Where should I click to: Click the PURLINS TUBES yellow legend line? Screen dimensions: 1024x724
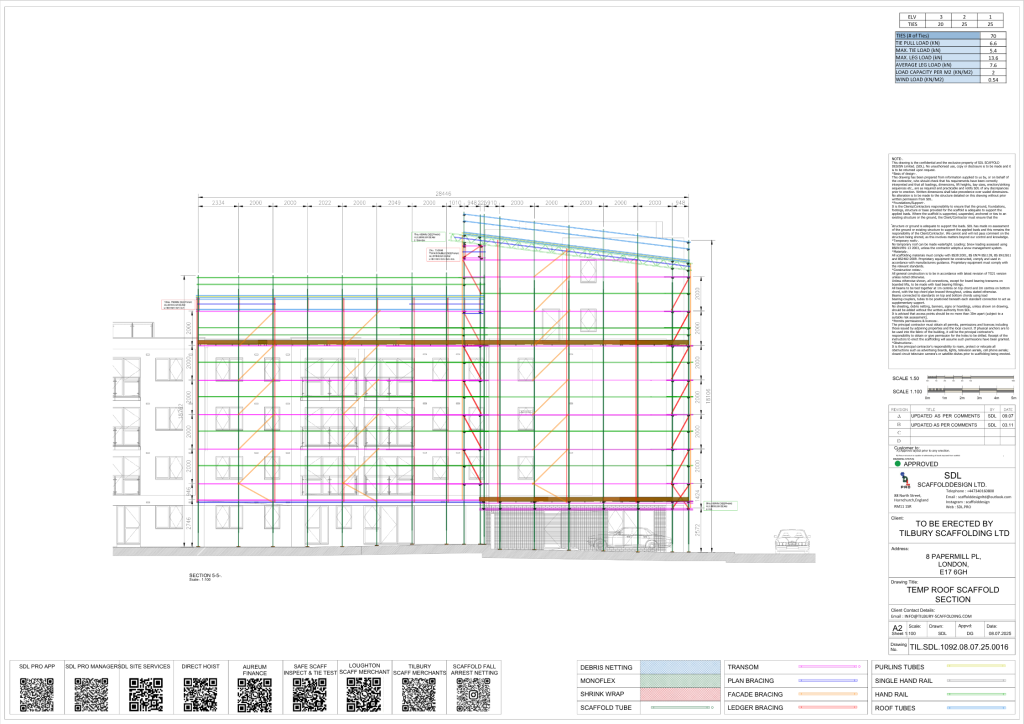[976, 667]
